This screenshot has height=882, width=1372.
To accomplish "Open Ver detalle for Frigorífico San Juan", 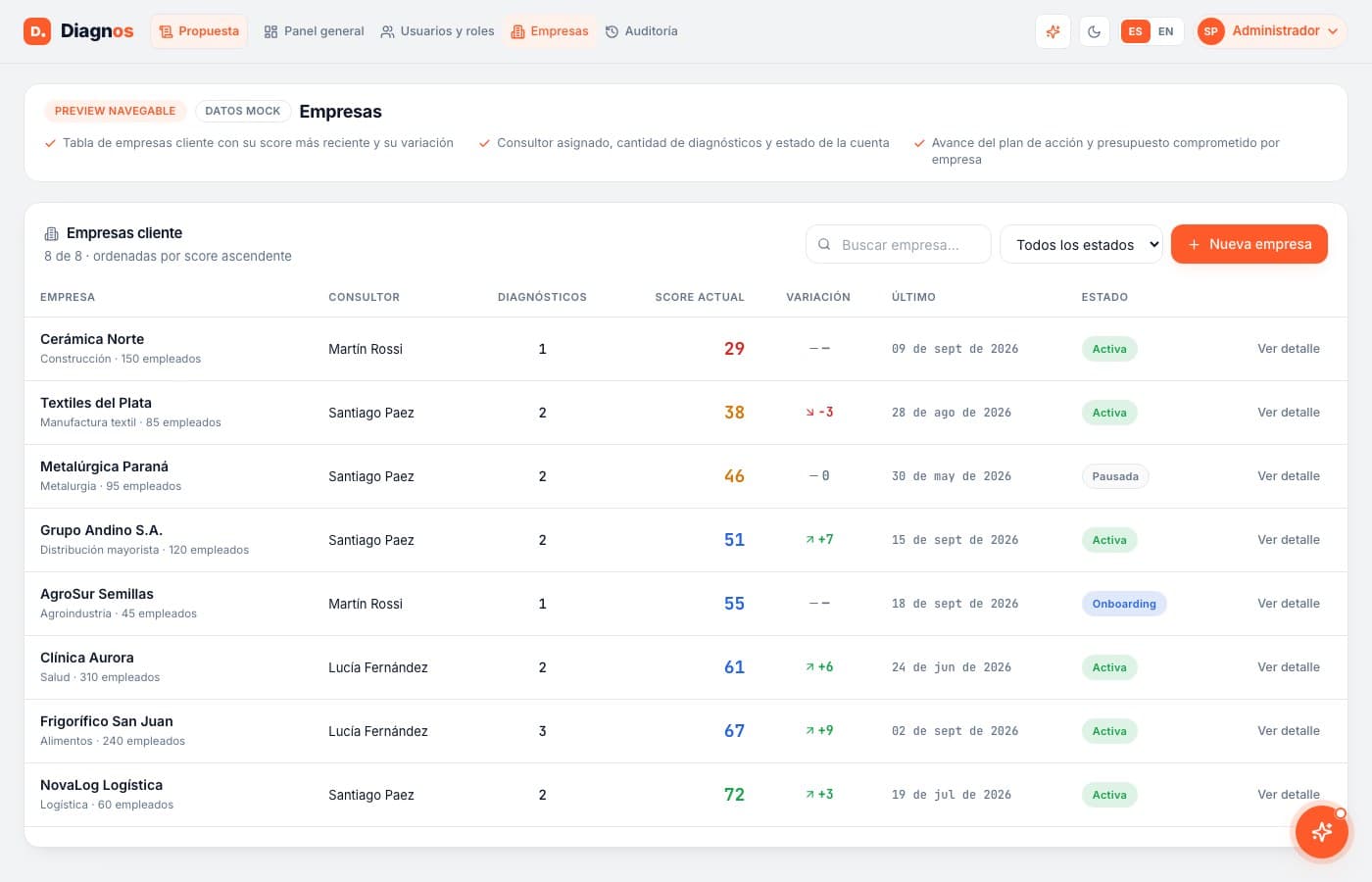I will click(1289, 731).
